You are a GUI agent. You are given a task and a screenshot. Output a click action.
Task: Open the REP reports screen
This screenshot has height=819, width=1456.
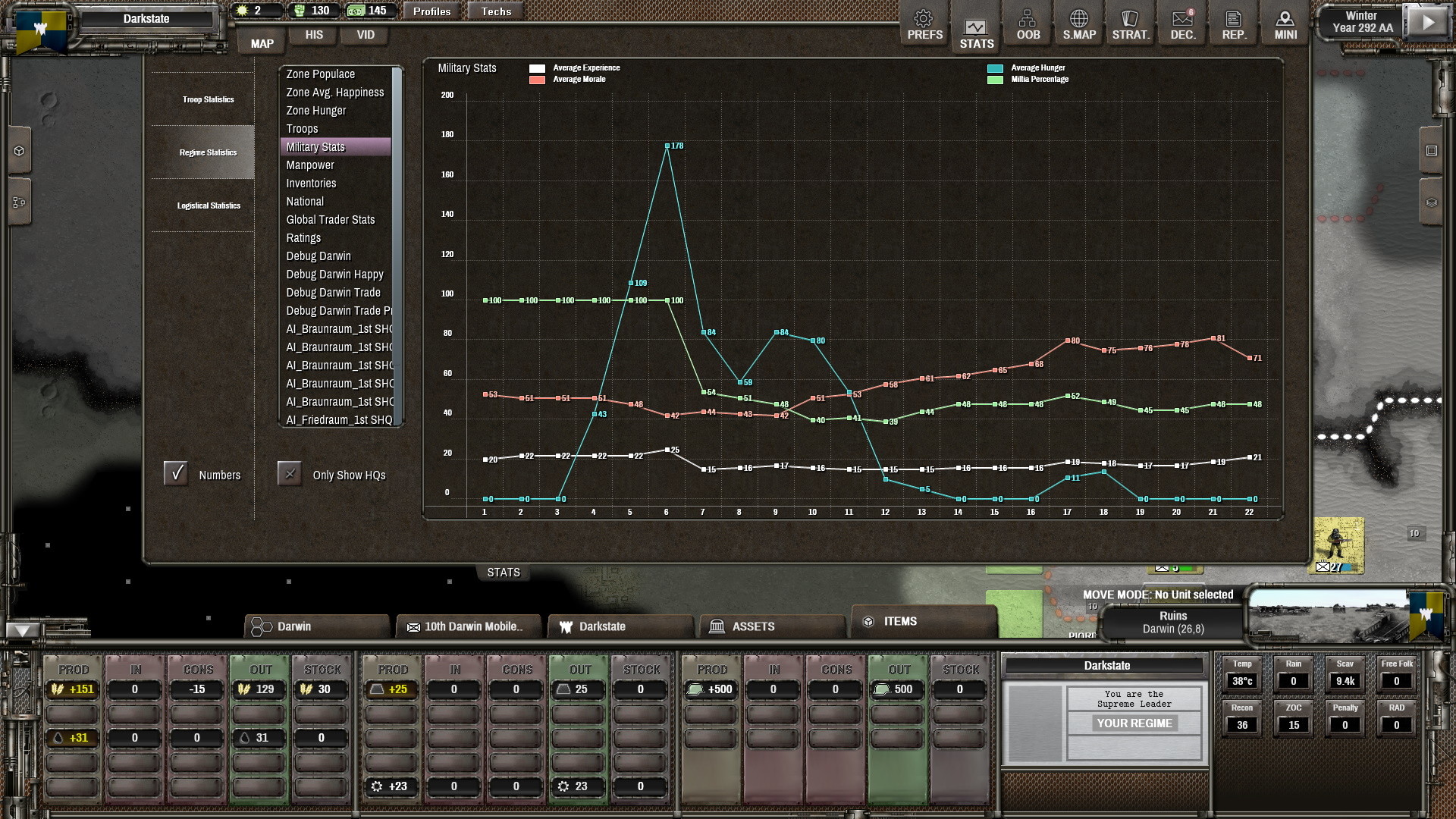1233,23
